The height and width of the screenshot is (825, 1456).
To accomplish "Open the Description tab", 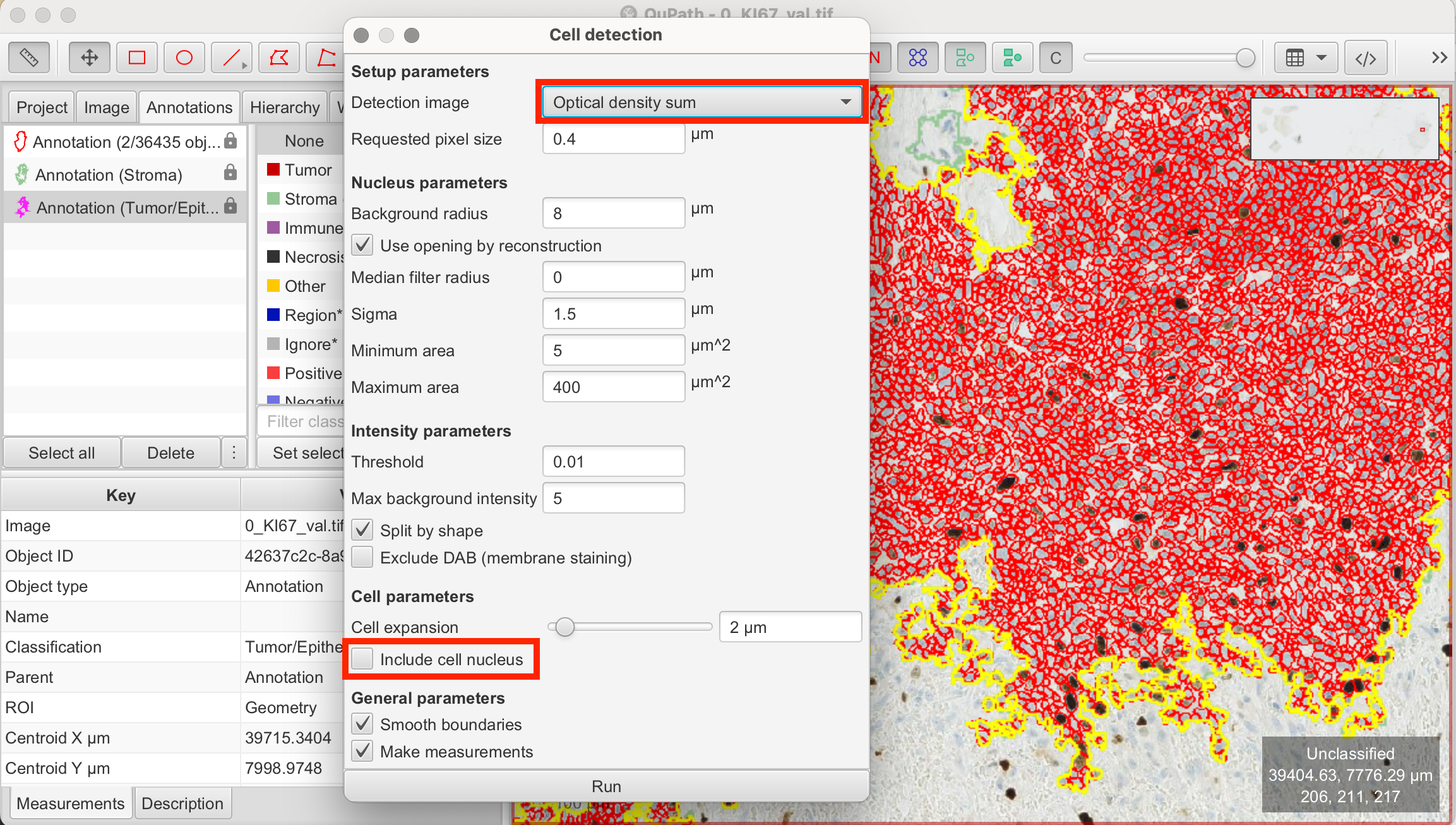I will pyautogui.click(x=182, y=803).
